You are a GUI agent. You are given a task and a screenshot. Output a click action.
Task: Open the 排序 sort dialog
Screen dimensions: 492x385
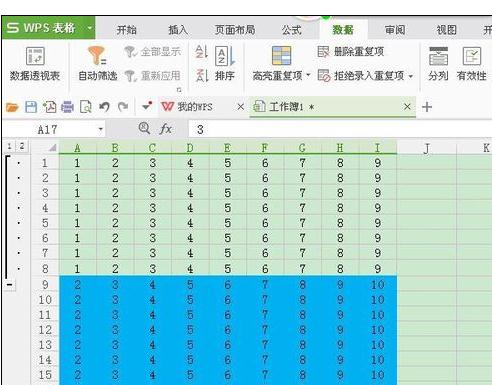click(225, 64)
